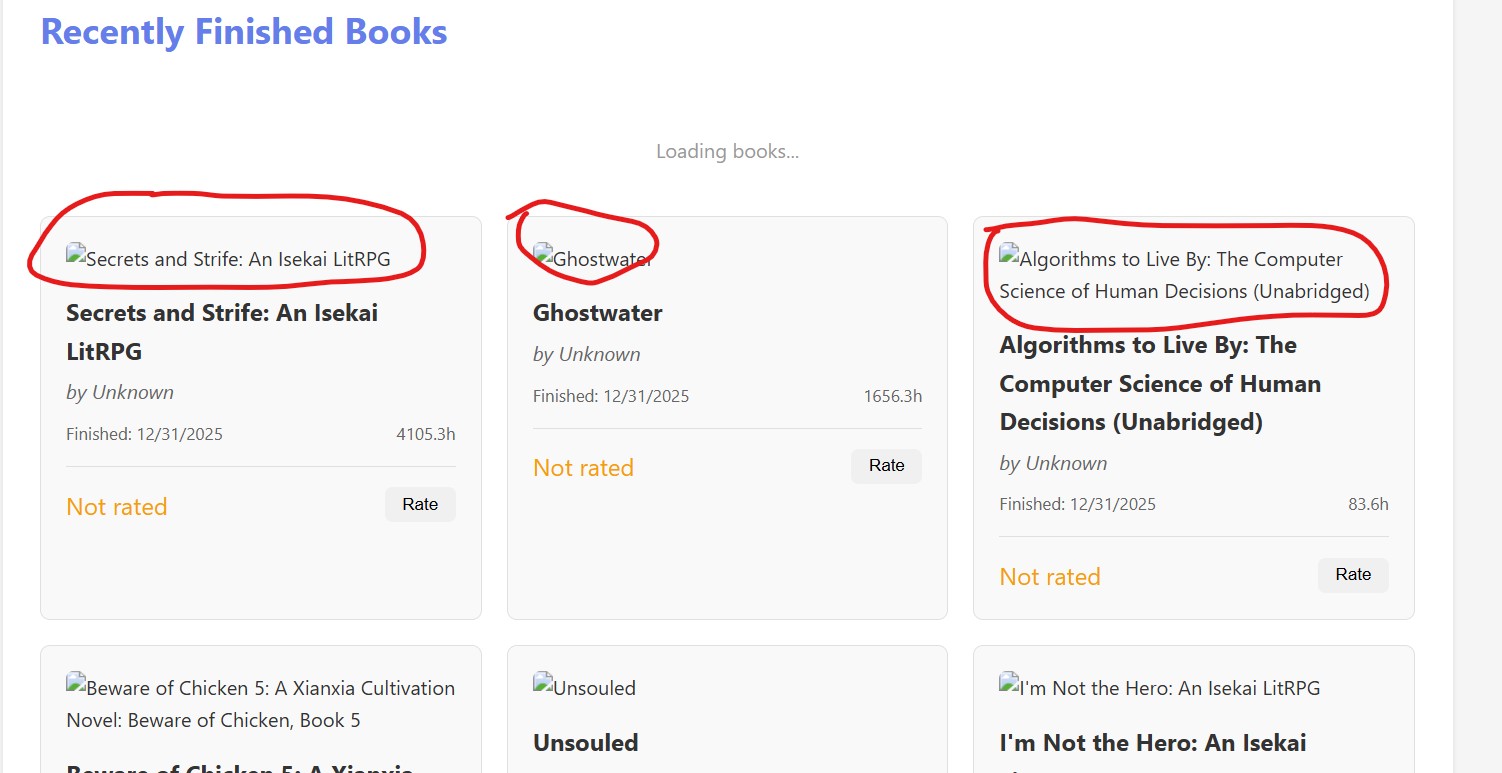Click Not rated label on Algorithms card
Viewport: 1502px width, 773px height.
[x=1049, y=577]
